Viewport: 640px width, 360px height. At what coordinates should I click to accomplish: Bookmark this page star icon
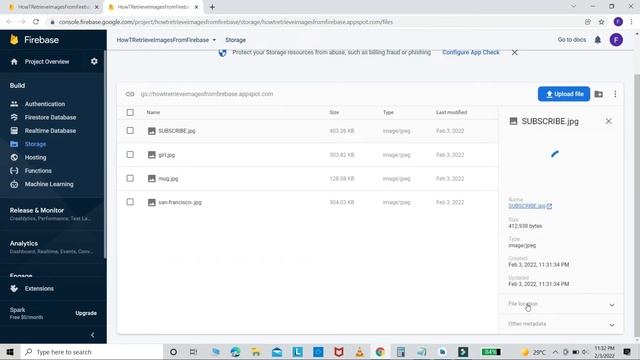[601, 22]
